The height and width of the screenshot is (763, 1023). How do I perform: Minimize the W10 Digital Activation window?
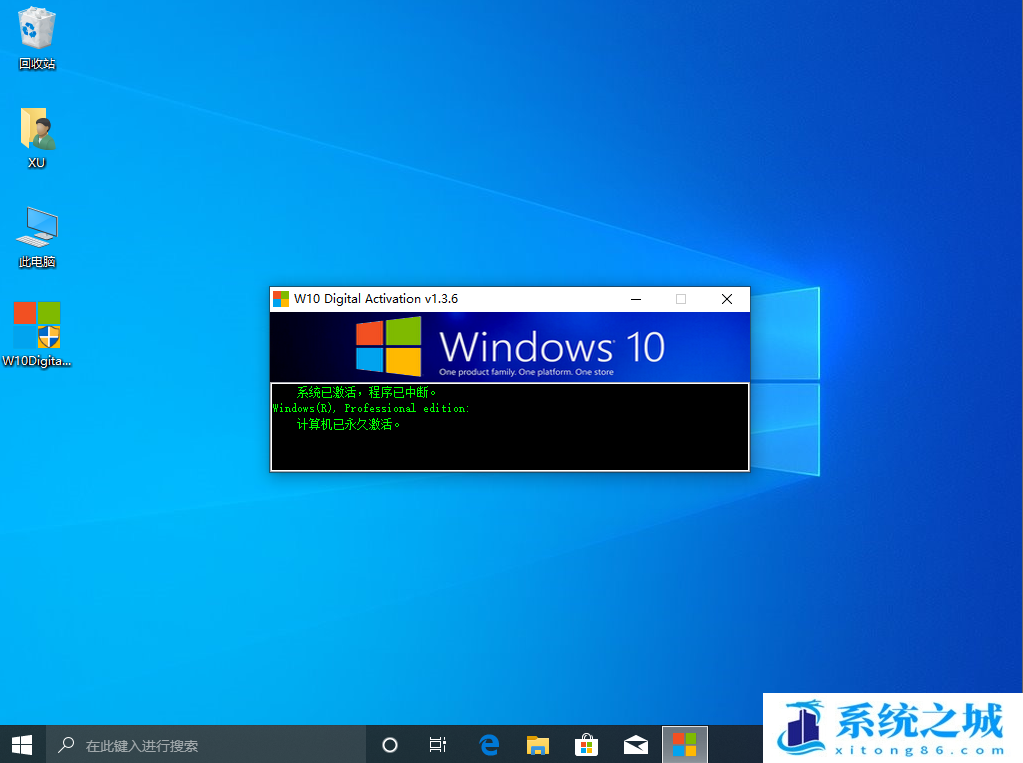tap(636, 299)
